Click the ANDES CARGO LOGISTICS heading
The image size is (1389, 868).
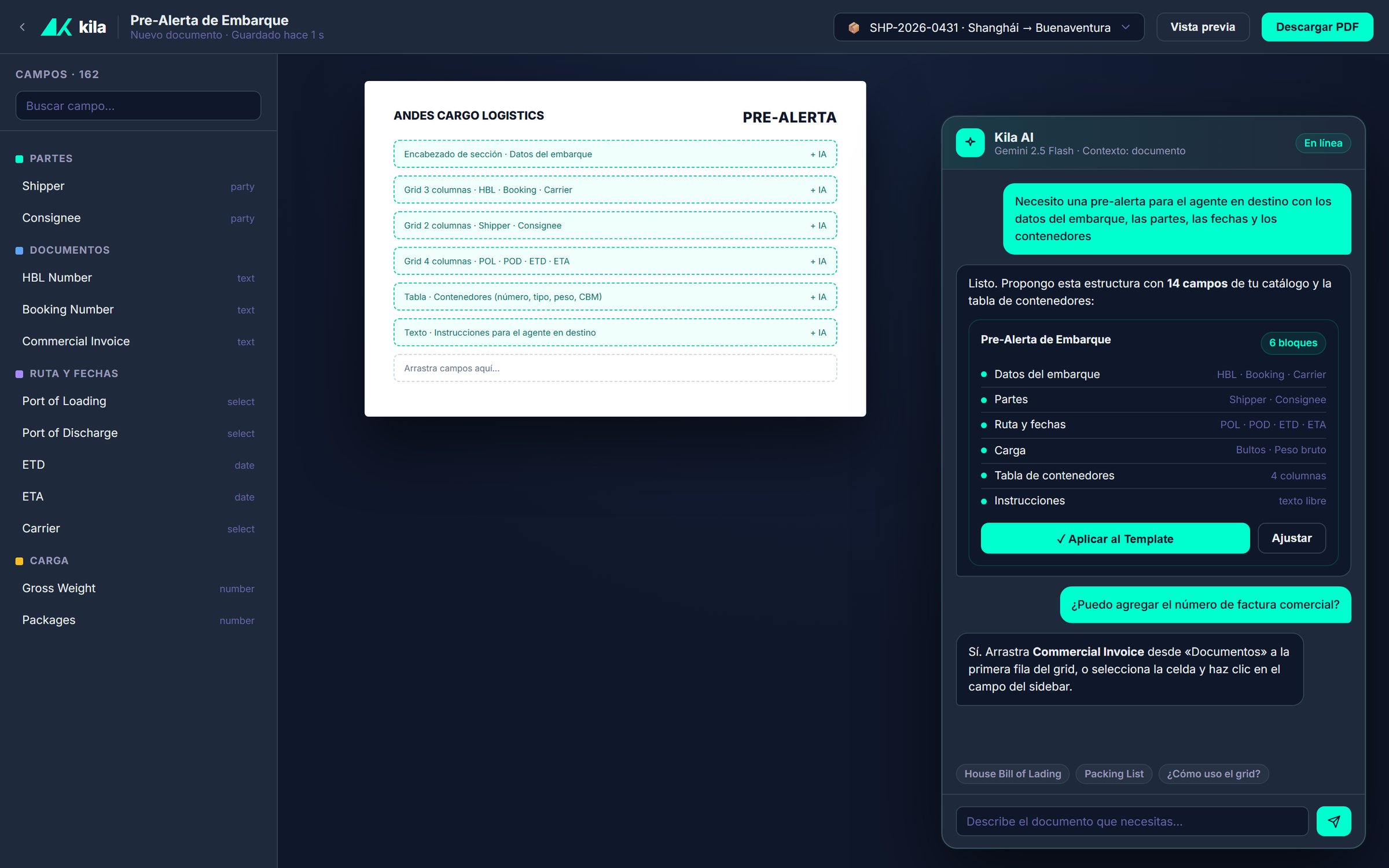[469, 116]
